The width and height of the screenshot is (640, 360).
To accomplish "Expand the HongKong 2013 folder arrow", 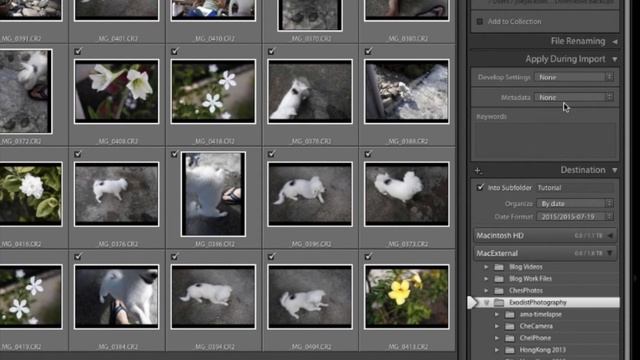I will (x=497, y=350).
